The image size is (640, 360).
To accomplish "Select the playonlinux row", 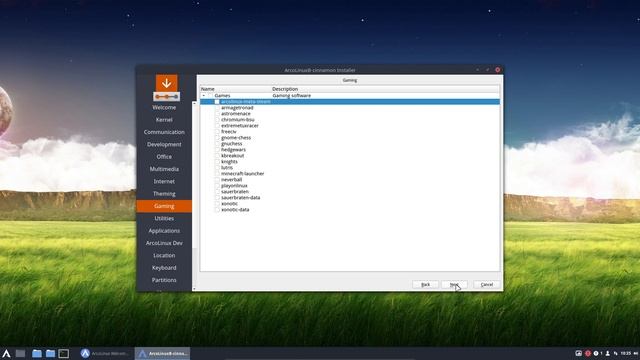I will click(350, 185).
